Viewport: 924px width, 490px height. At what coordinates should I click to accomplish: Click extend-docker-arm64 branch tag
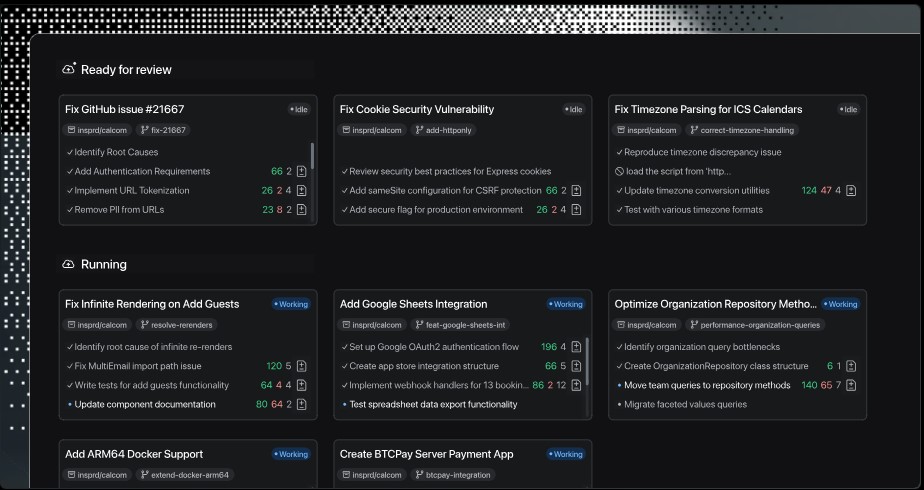(185, 475)
